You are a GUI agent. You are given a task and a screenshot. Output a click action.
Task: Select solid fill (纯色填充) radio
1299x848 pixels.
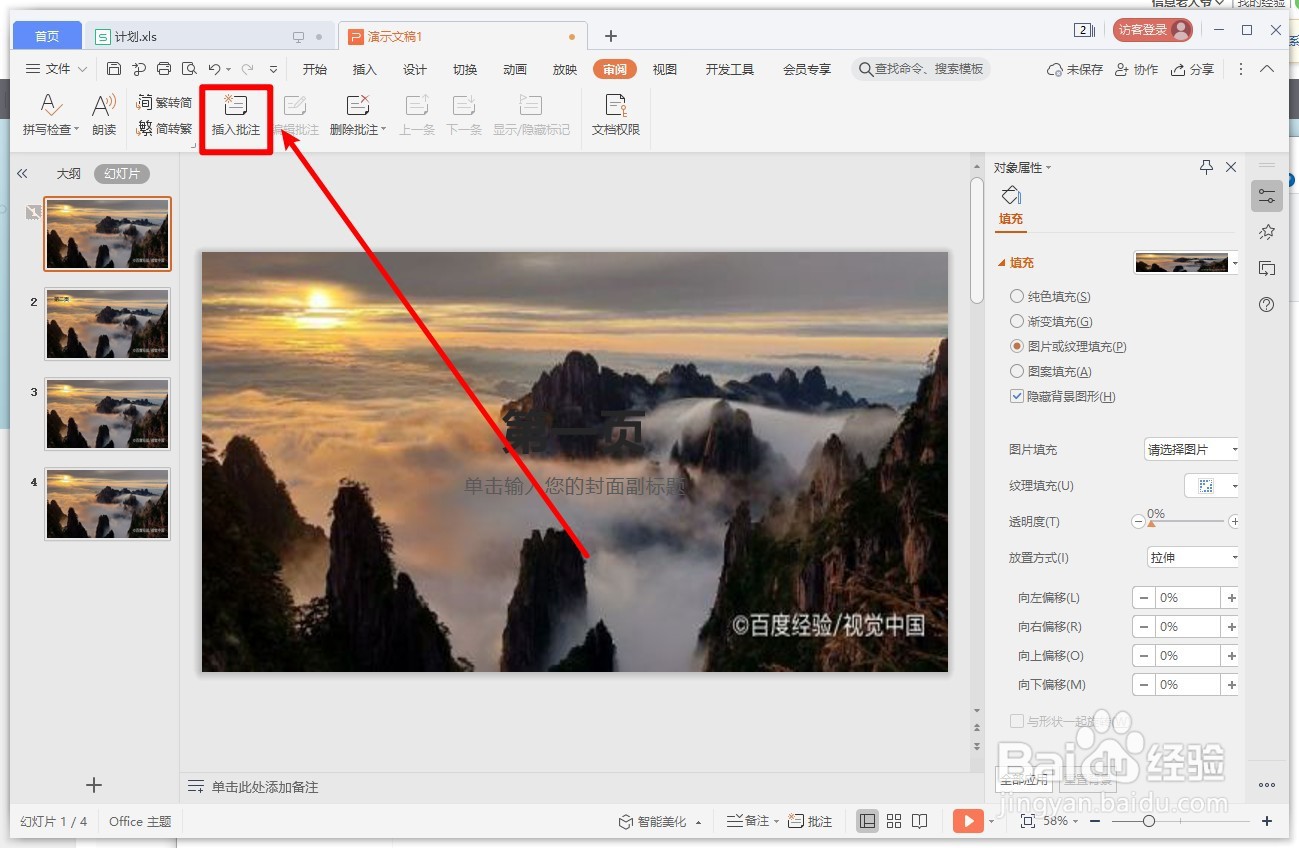point(1017,296)
